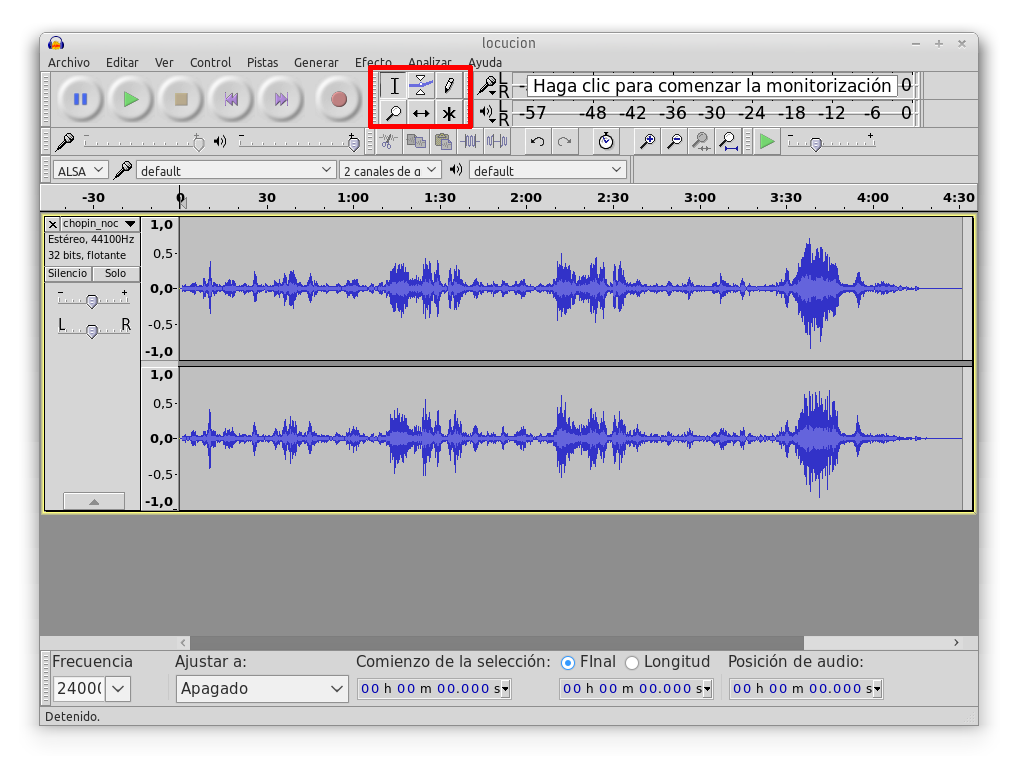Open the Ajustar a Apagado dropdown
Image resolution: width=1021 pixels, height=767 pixels.
point(262,688)
